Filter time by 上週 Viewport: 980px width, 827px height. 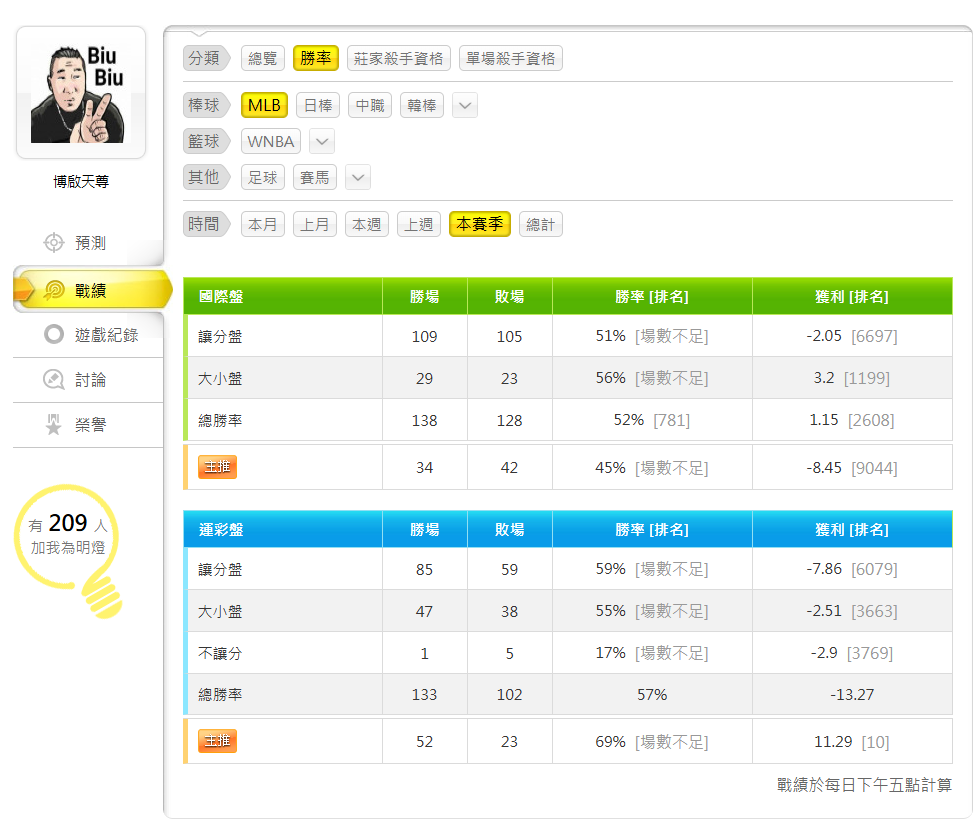[x=419, y=224]
